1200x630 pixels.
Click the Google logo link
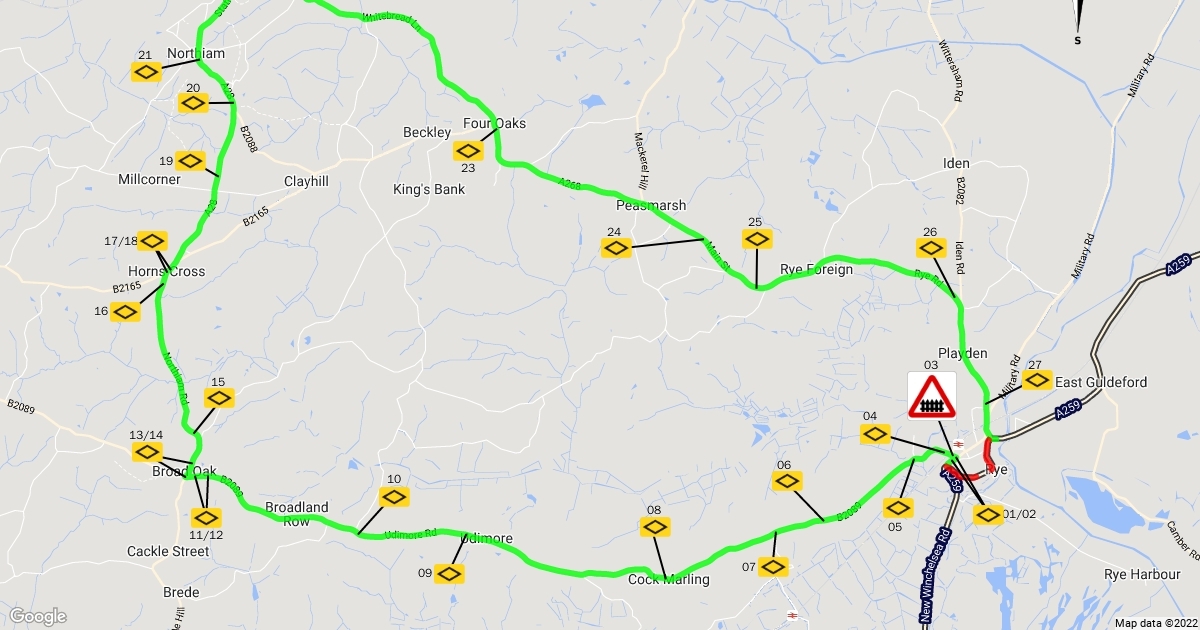[38, 616]
